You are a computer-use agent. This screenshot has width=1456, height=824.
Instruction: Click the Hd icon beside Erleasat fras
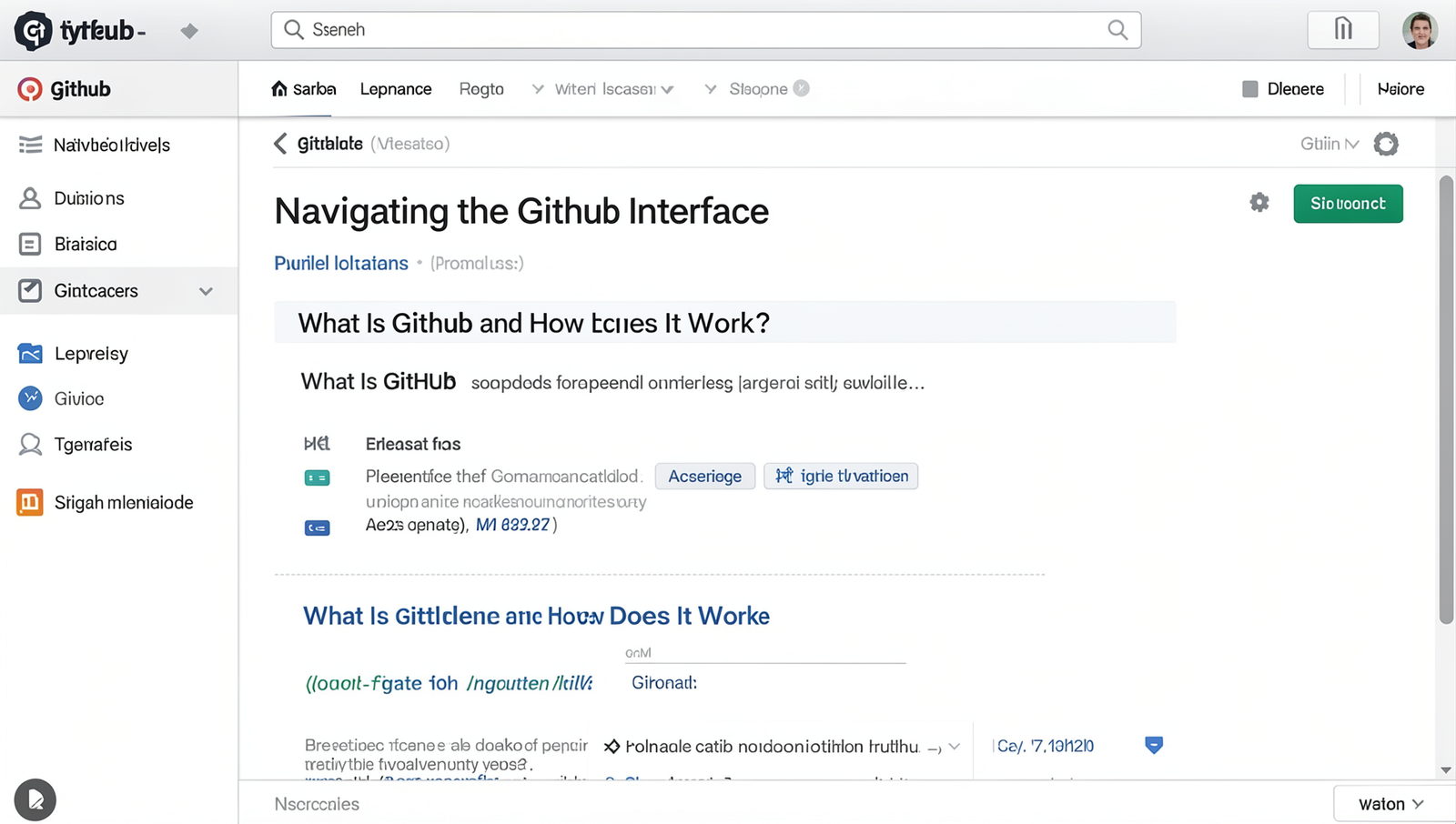point(316,444)
